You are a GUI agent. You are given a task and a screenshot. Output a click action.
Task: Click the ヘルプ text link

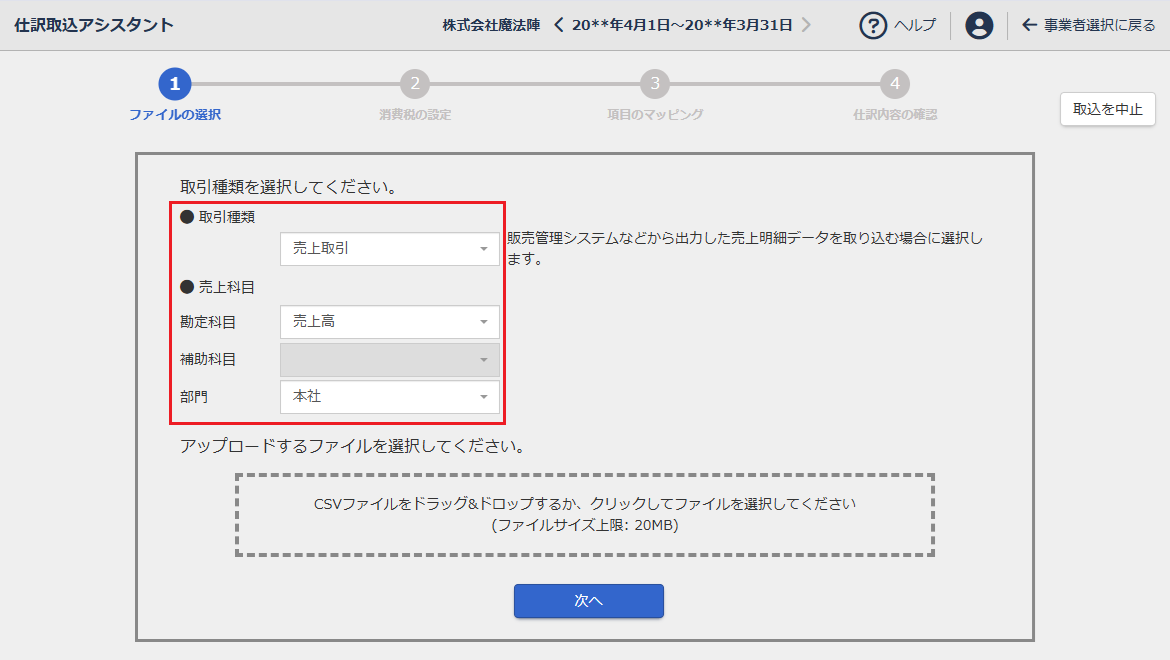tap(914, 25)
